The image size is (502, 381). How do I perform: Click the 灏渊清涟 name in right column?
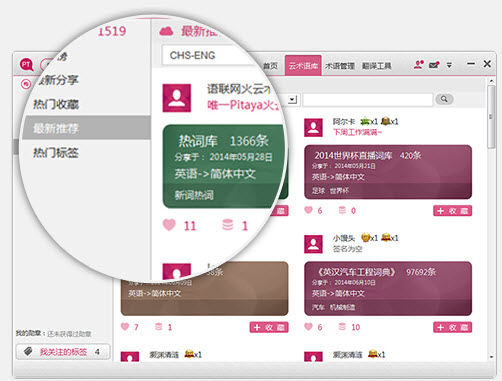347,355
